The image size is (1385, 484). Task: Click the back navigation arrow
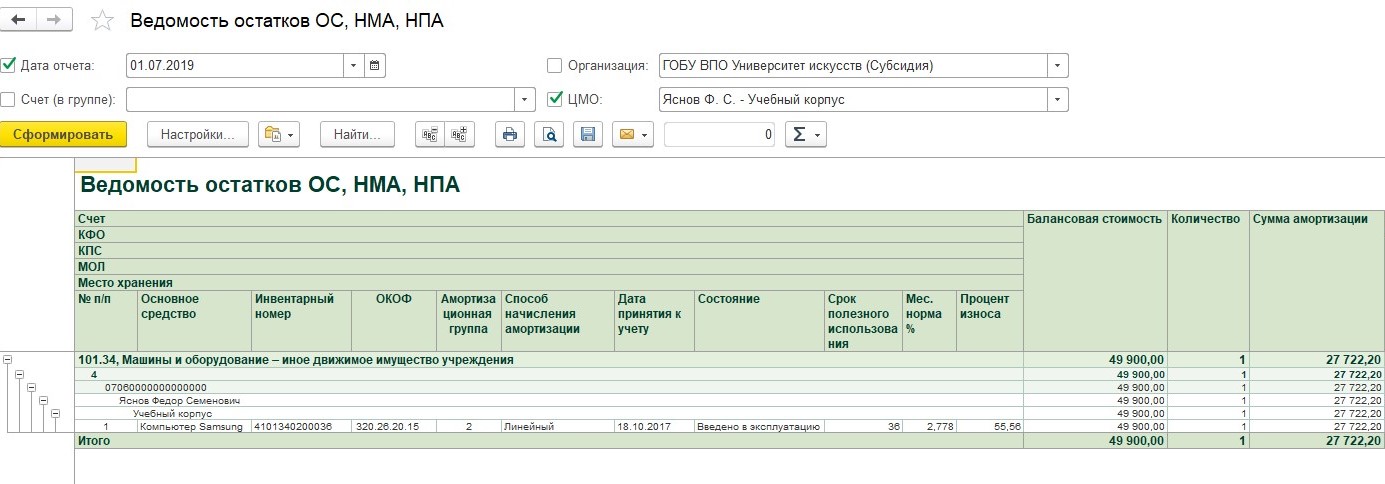click(19, 20)
